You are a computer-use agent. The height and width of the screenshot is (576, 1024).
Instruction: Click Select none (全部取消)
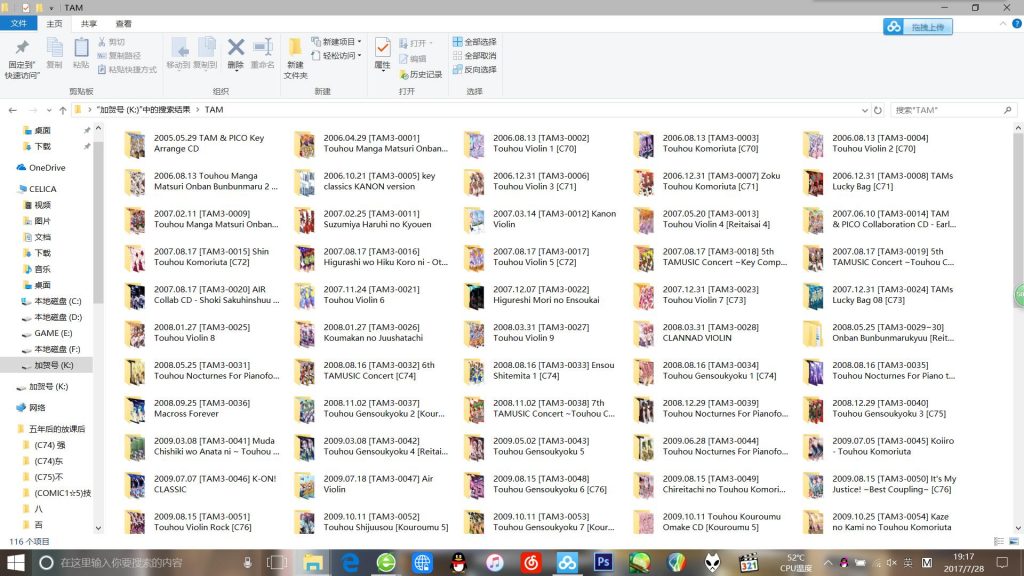[x=475, y=56]
